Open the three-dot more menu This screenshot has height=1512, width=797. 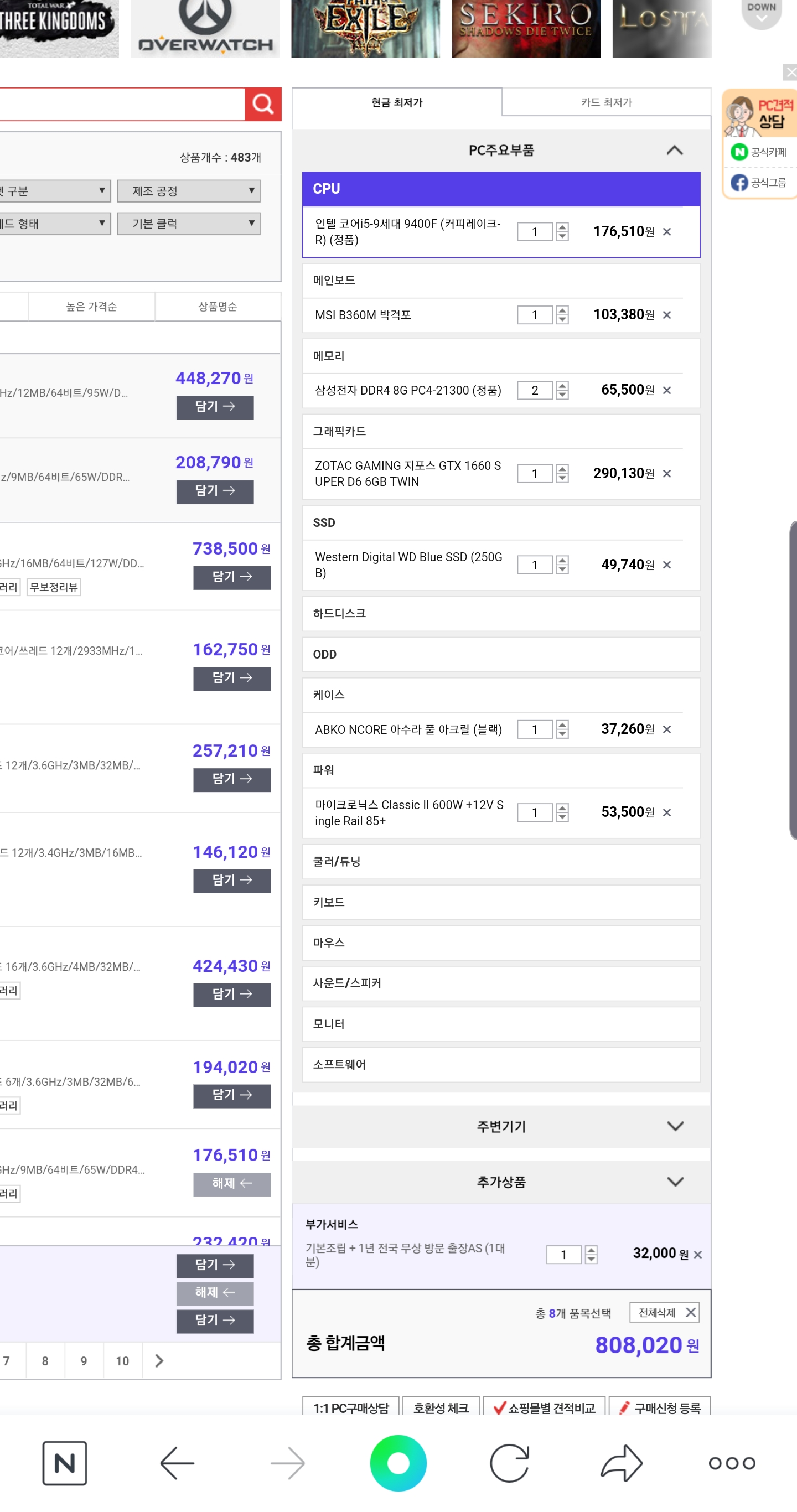(731, 1463)
